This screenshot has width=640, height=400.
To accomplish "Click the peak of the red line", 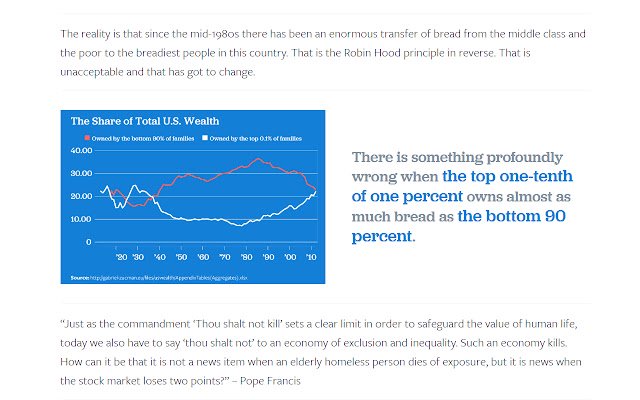I will tap(258, 158).
